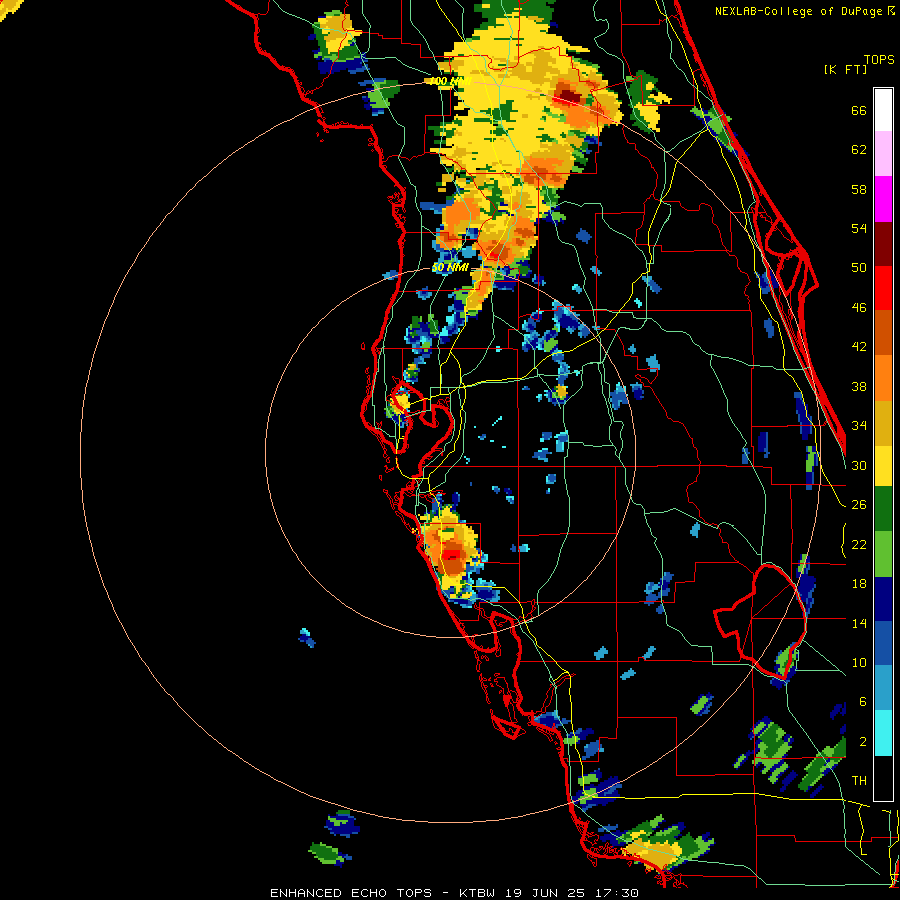Viewport: 900px width, 900px height.
Task: Pick the bright red legend swatch
Action: pyautogui.click(x=883, y=289)
